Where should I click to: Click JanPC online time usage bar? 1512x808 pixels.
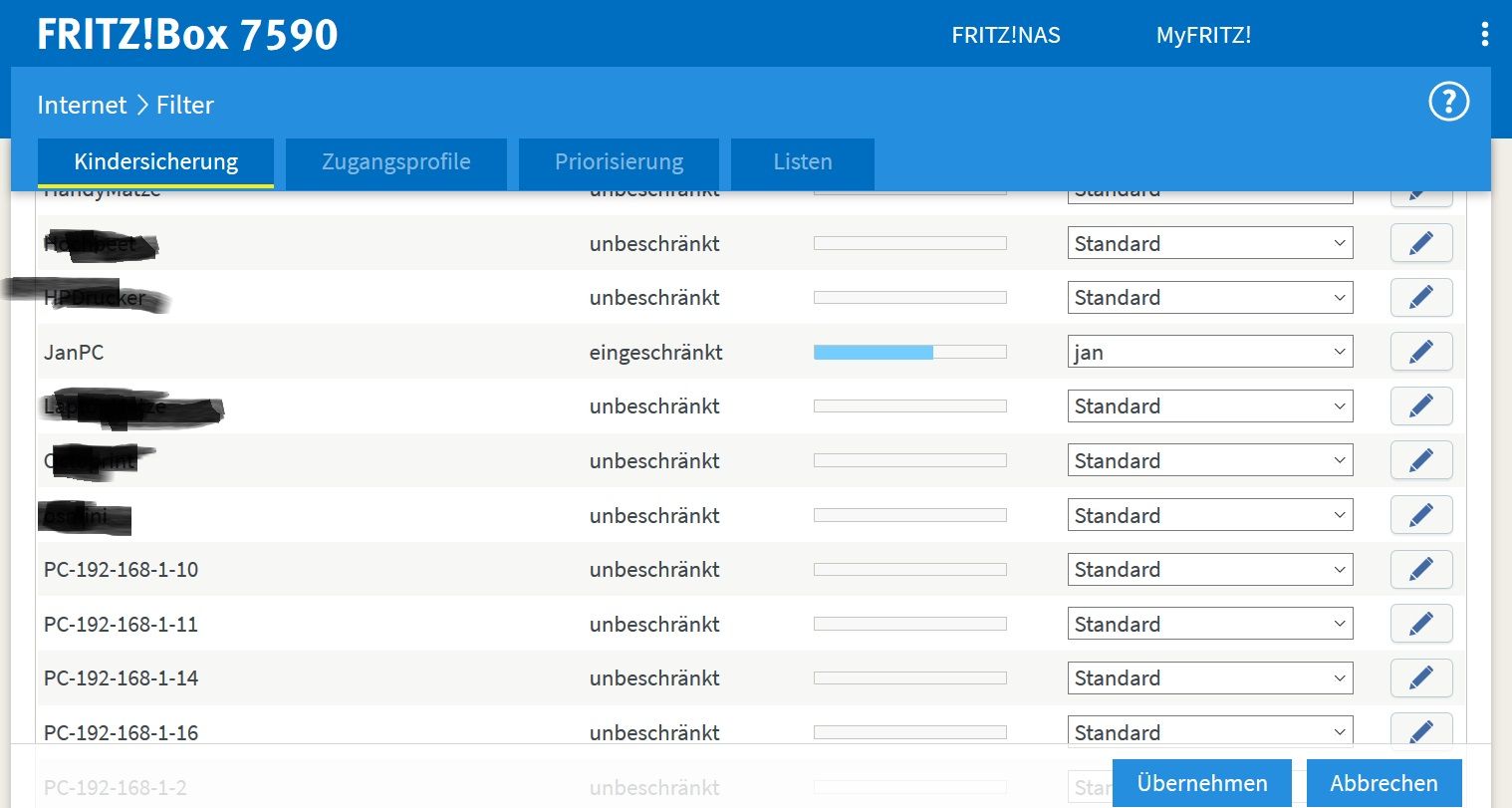(x=910, y=352)
